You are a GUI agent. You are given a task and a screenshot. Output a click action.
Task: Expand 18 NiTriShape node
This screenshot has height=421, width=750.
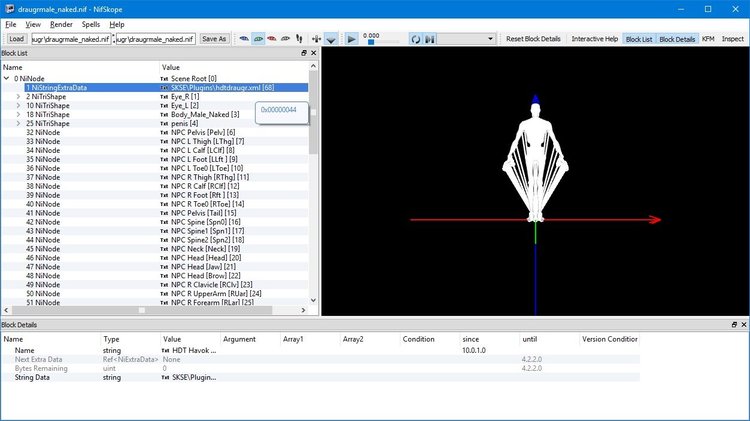[x=18, y=114]
